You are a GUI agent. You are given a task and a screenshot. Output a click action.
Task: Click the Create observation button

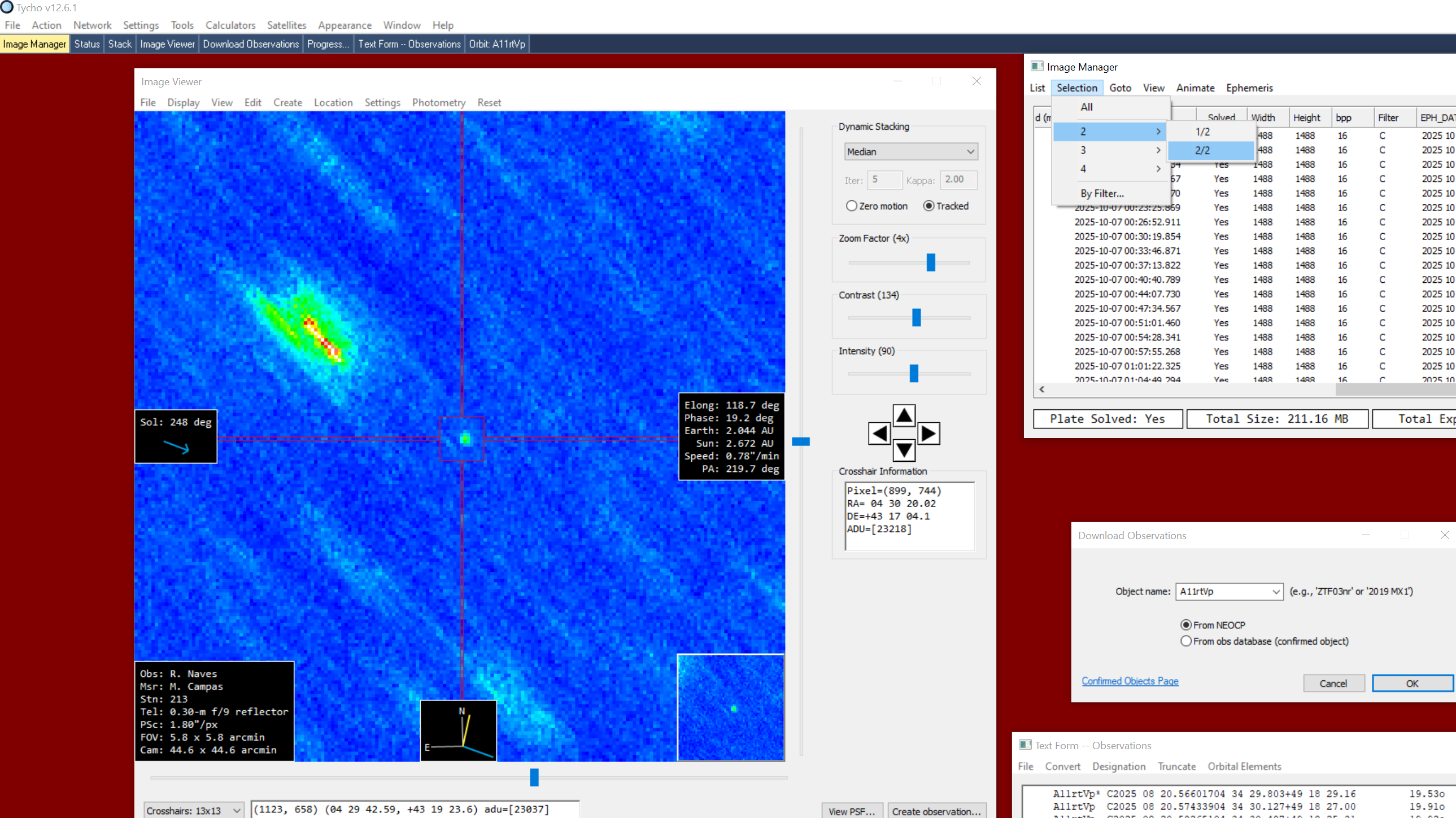[936, 811]
